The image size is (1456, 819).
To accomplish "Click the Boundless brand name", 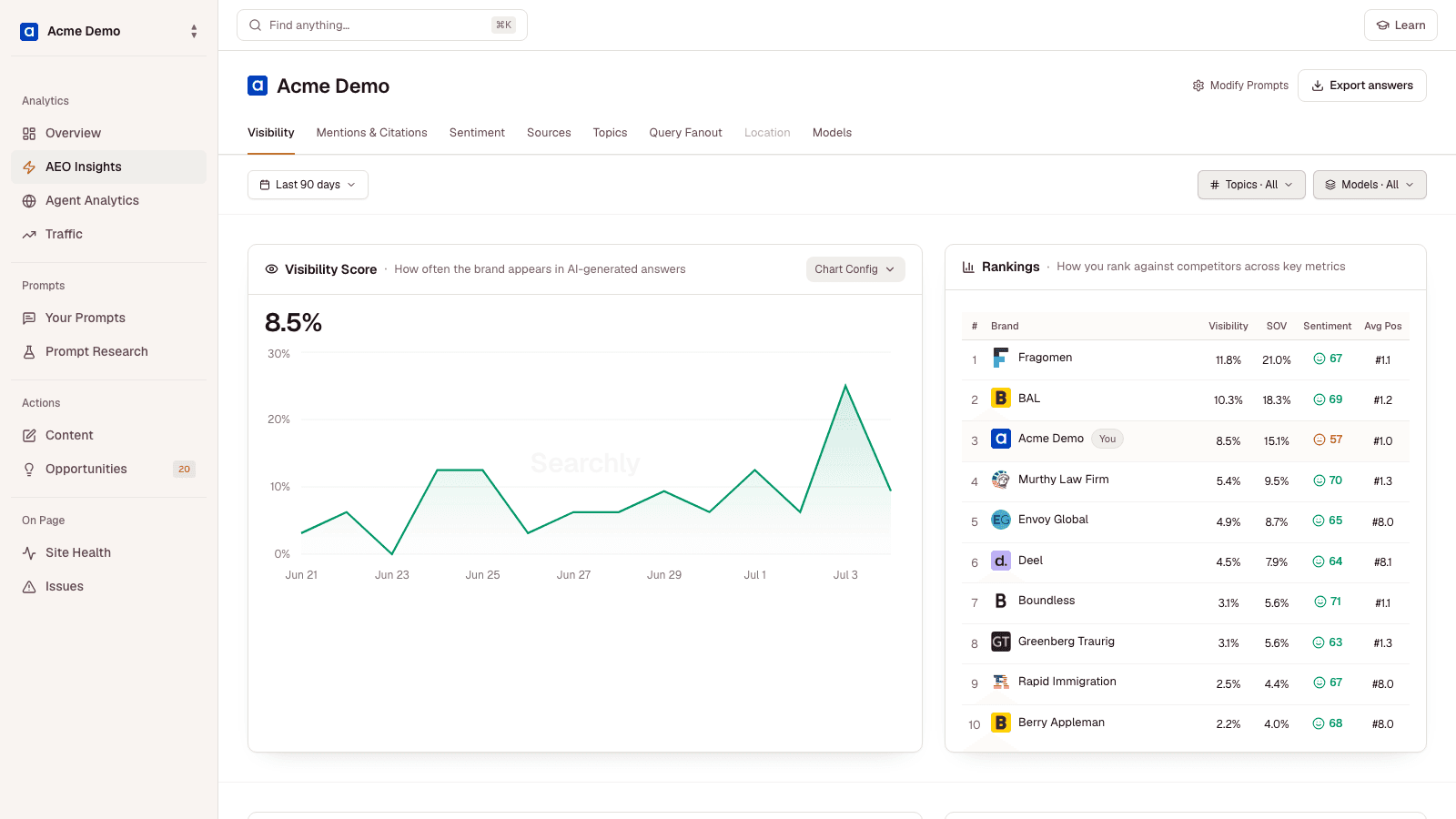I will coord(1046,601).
